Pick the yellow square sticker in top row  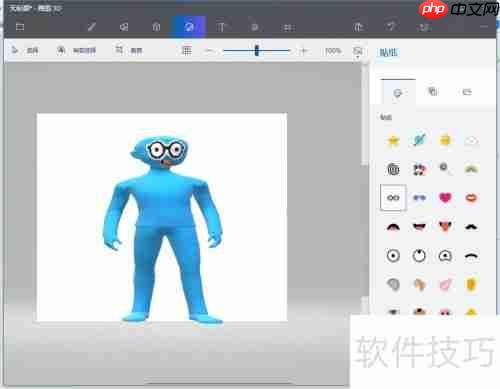click(x=445, y=140)
